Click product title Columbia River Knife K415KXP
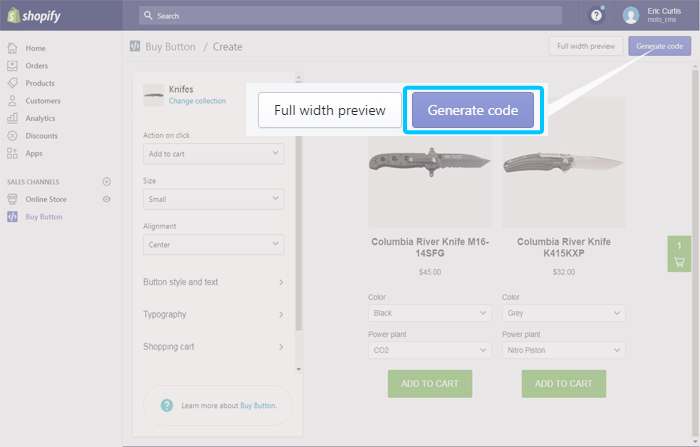Viewport: 700px width, 447px height. [x=563, y=247]
